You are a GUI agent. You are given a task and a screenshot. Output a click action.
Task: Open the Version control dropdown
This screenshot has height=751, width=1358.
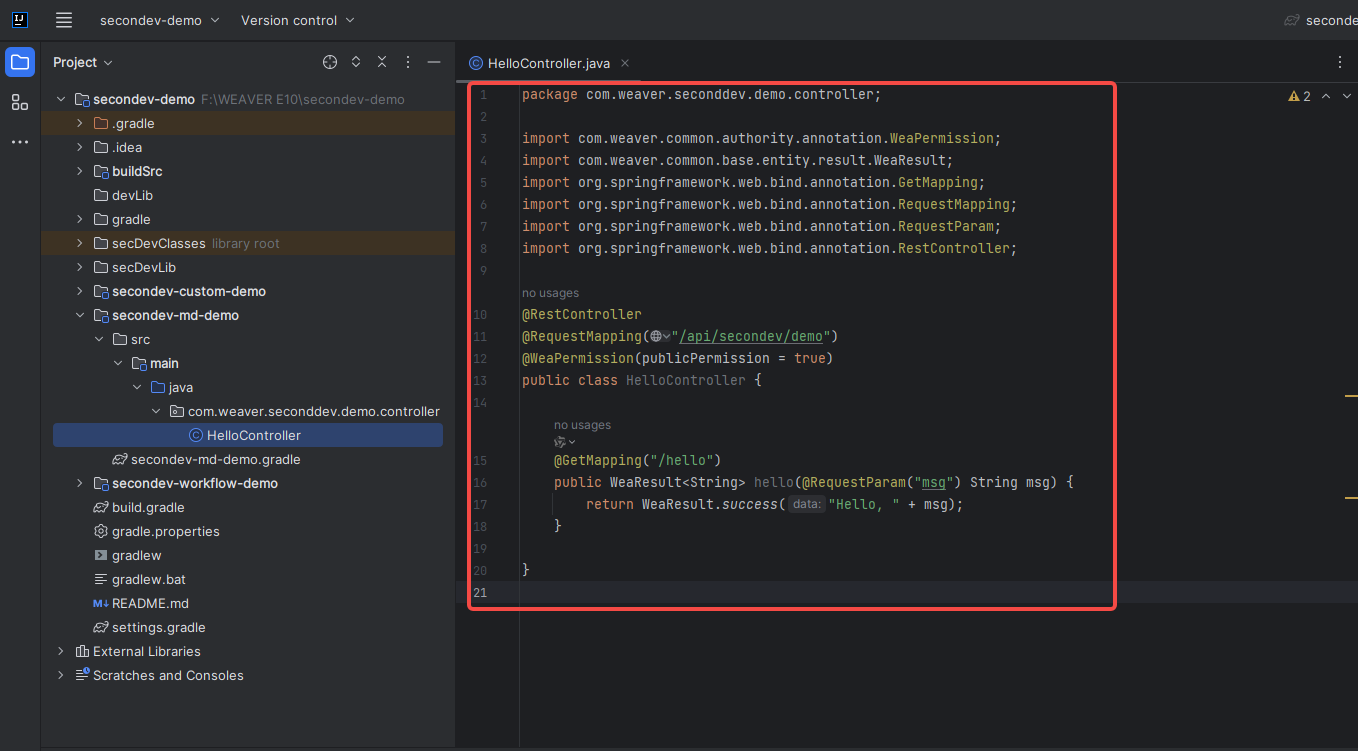(x=297, y=20)
